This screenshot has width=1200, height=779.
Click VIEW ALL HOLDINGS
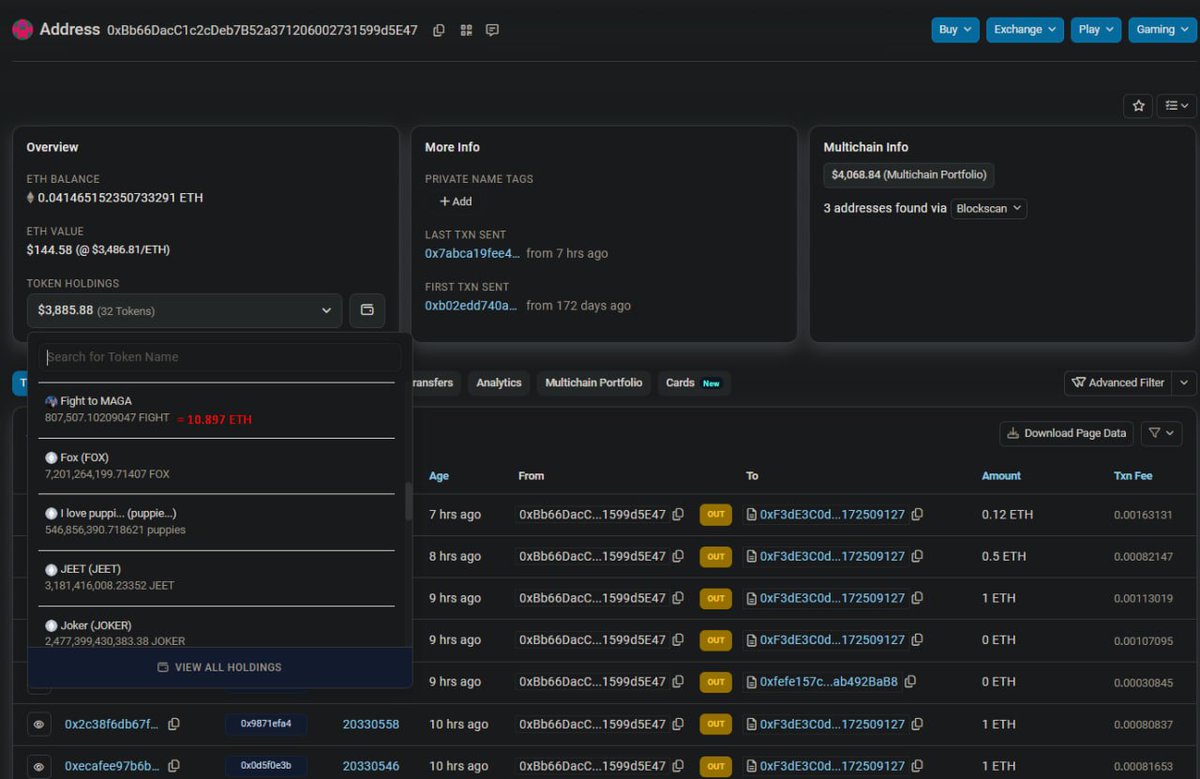click(220, 667)
